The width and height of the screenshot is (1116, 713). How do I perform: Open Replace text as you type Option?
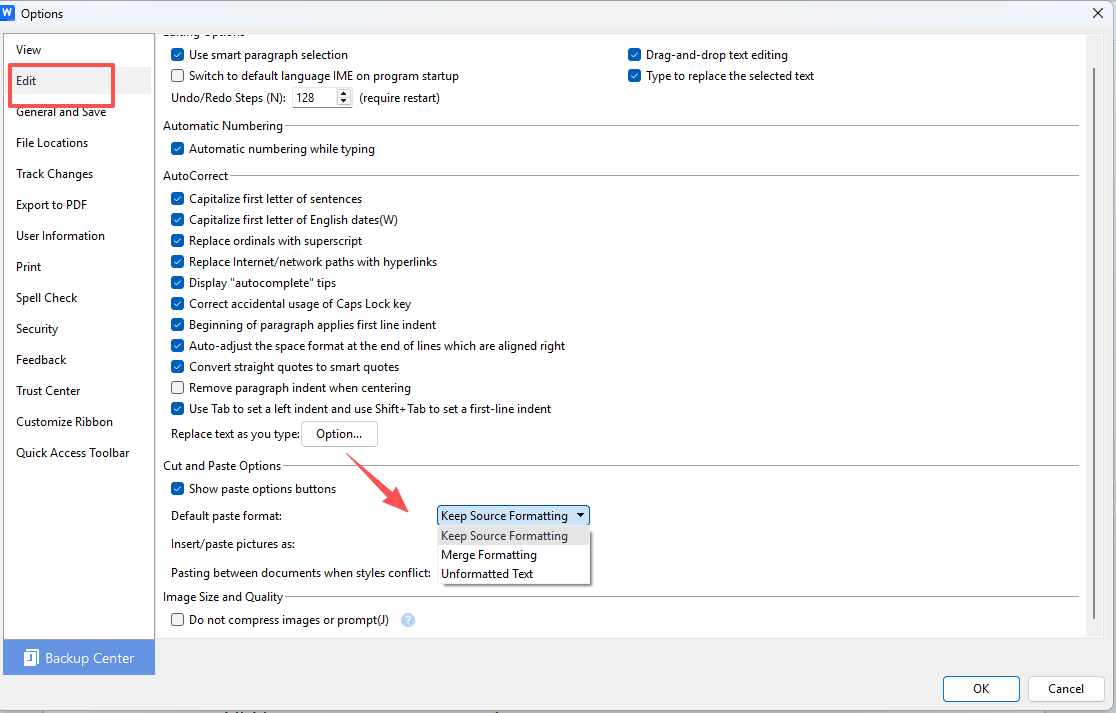(339, 434)
